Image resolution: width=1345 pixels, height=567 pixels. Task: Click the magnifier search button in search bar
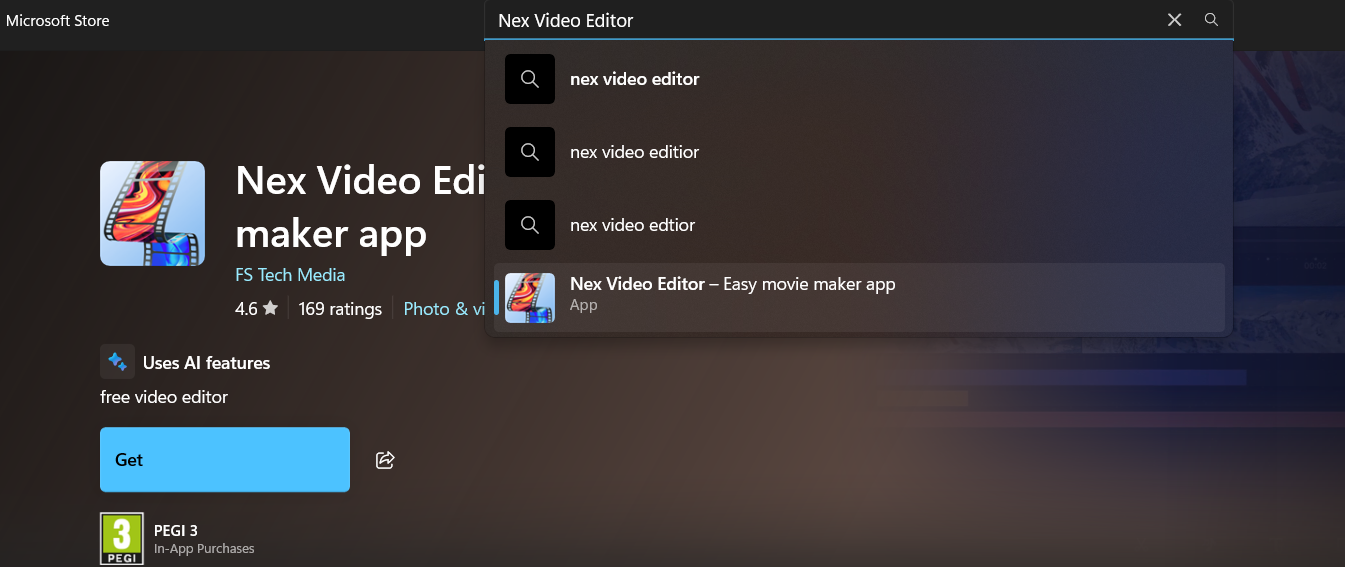click(1211, 20)
